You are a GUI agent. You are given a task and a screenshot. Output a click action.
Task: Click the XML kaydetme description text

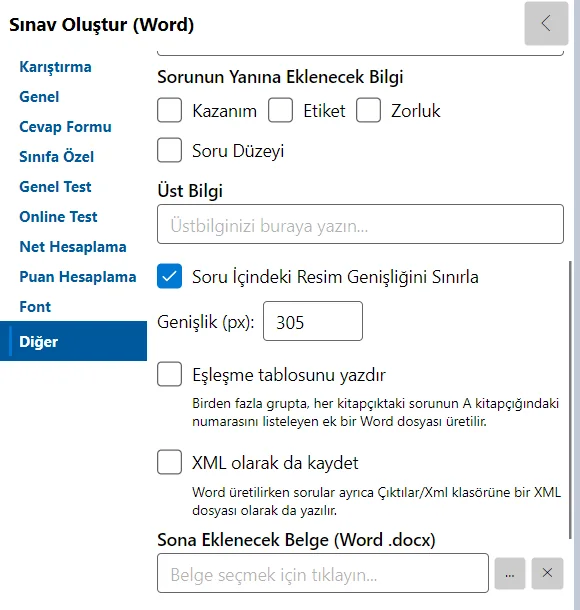point(376,501)
